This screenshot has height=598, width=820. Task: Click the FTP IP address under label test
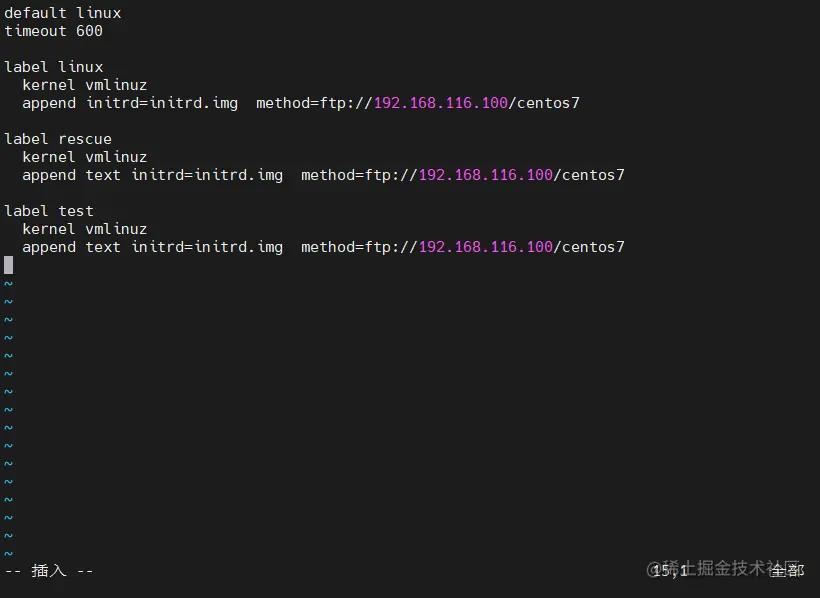click(485, 247)
